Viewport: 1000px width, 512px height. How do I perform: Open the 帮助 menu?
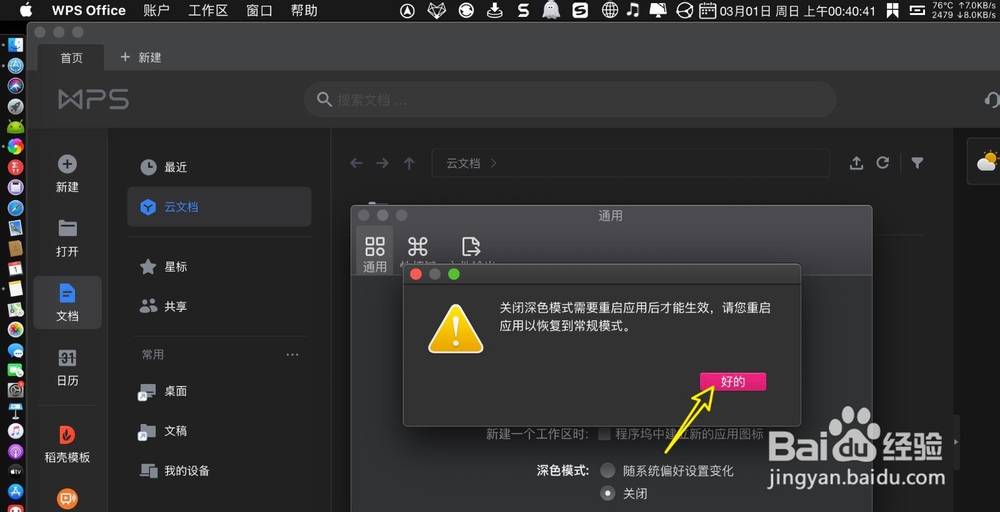coord(304,10)
